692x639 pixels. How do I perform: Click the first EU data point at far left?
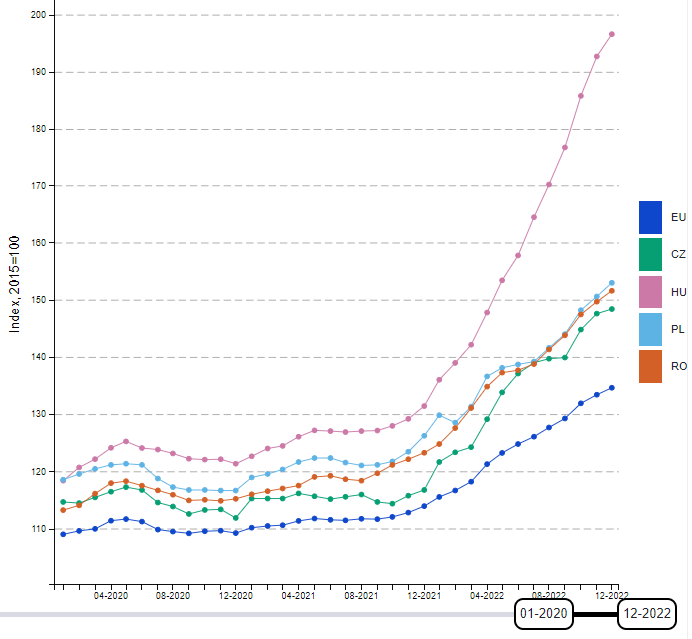[63, 534]
